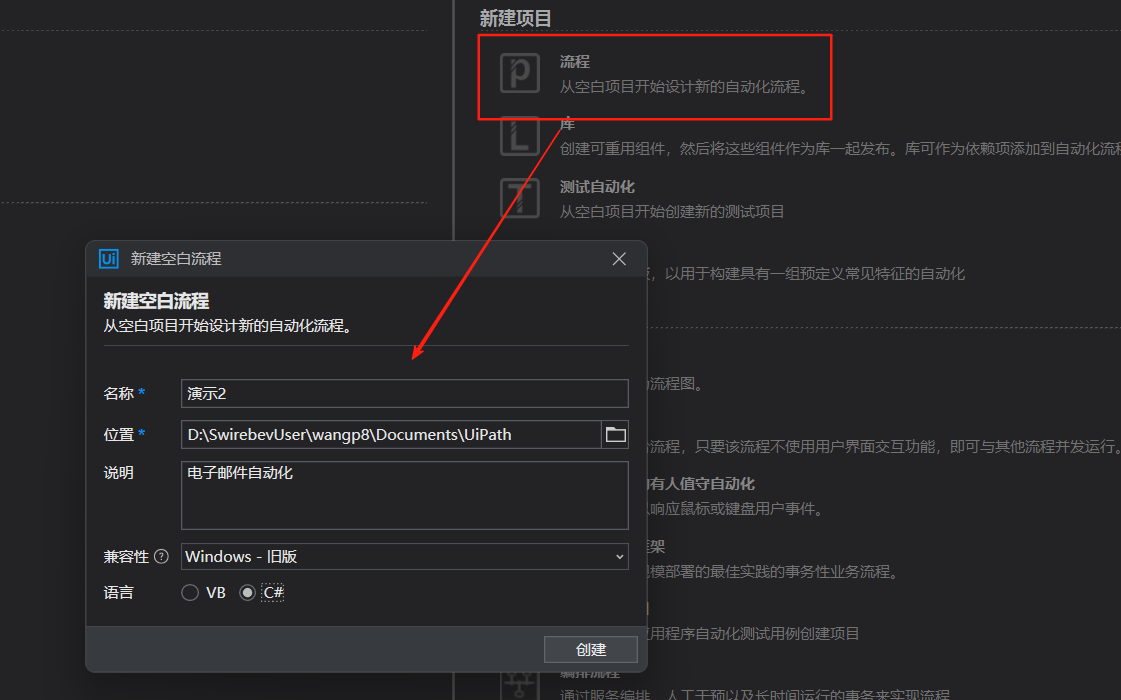Screen dimensions: 1121x700
Task: Select the 流程 new project option title
Action: (x=575, y=62)
